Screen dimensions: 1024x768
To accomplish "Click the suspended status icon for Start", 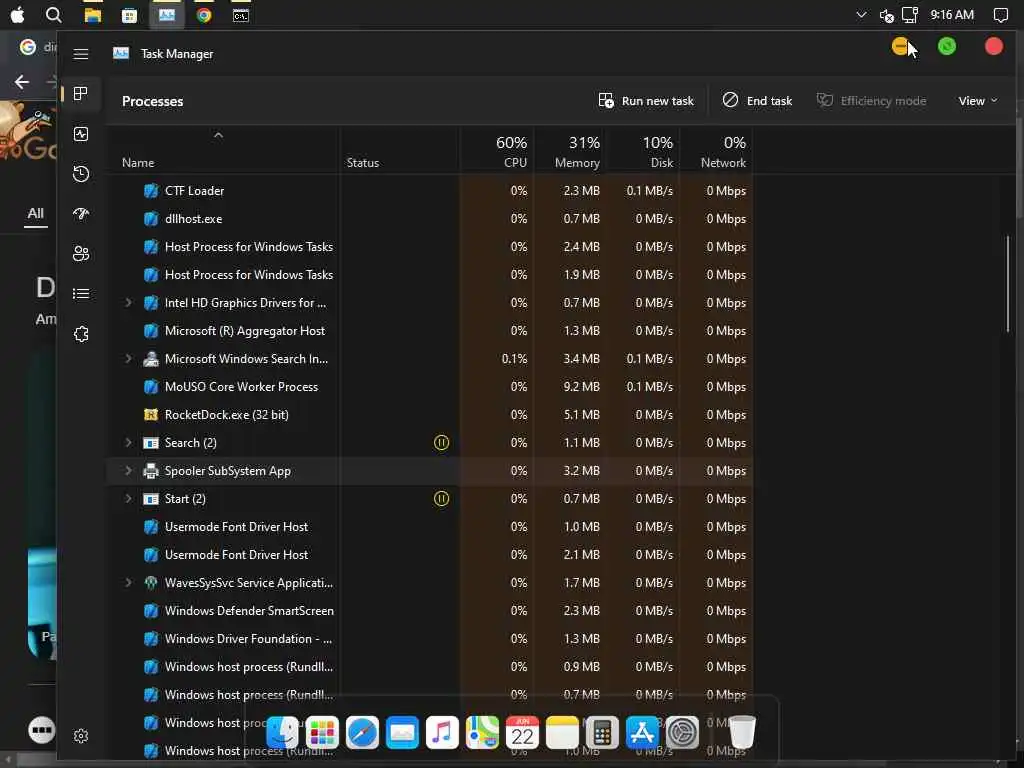I will (x=441, y=499).
